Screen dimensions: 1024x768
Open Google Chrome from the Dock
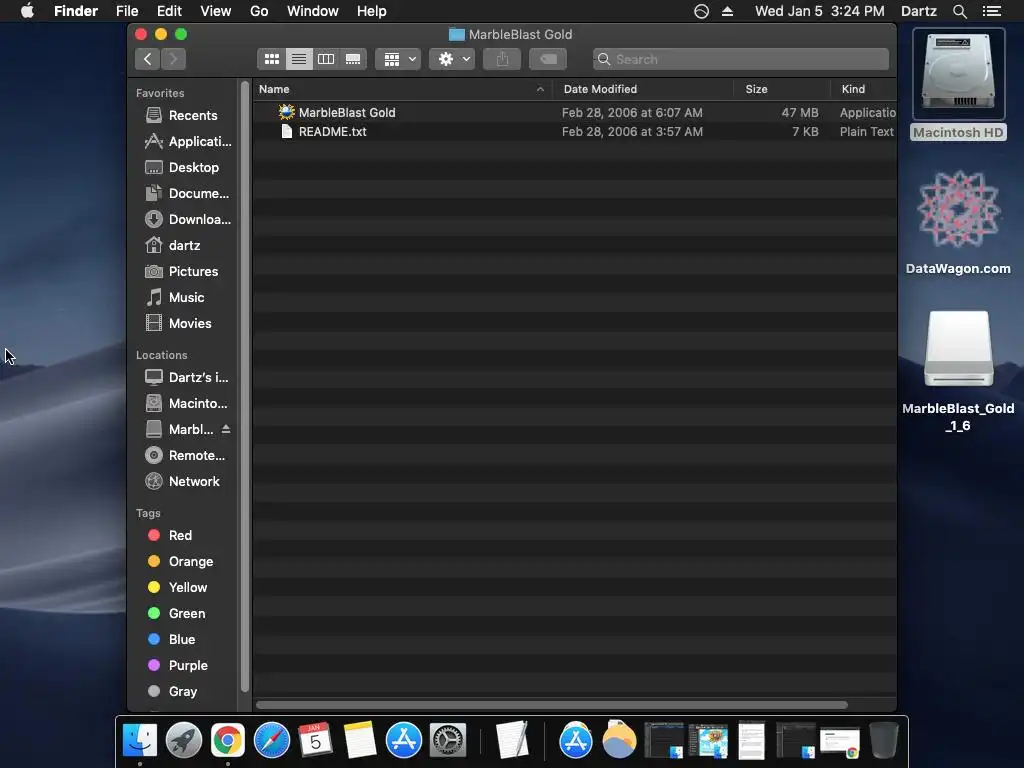pyautogui.click(x=227, y=741)
